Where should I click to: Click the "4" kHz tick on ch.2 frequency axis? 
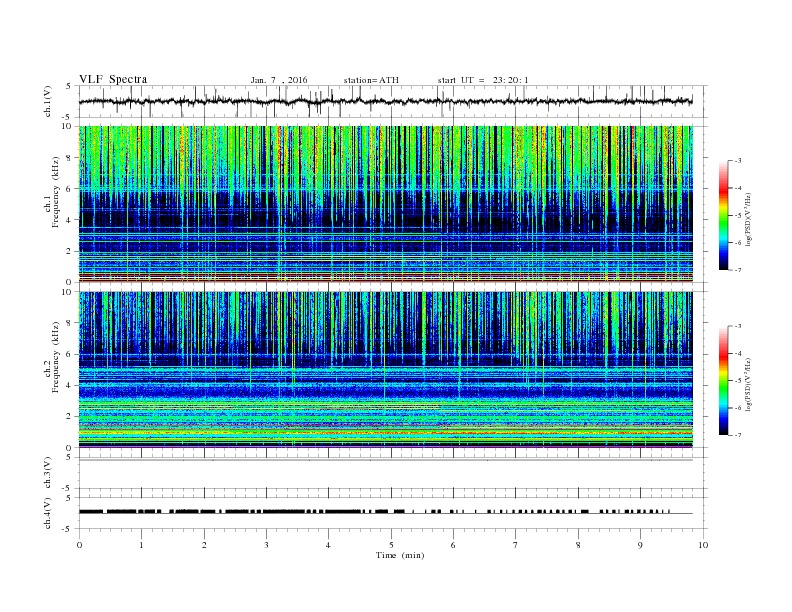point(70,385)
